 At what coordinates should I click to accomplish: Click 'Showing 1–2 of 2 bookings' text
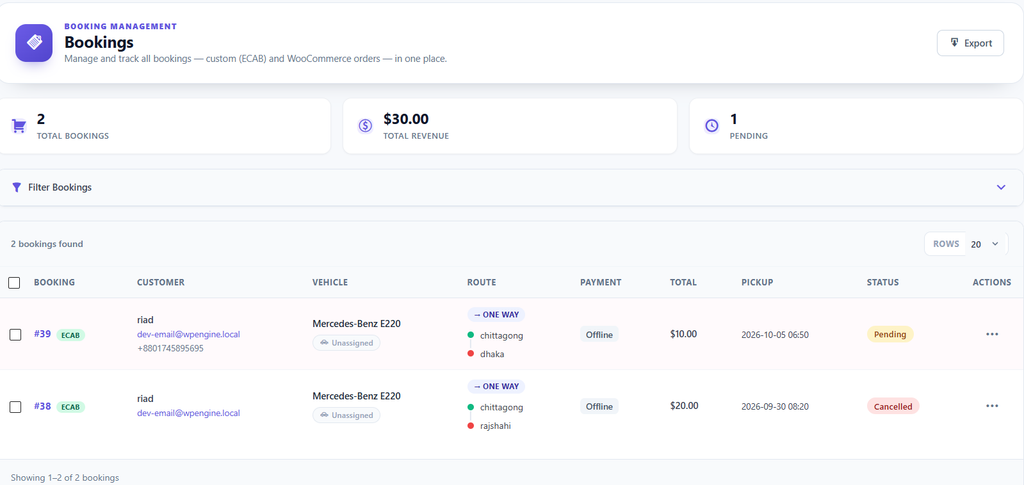coord(65,478)
